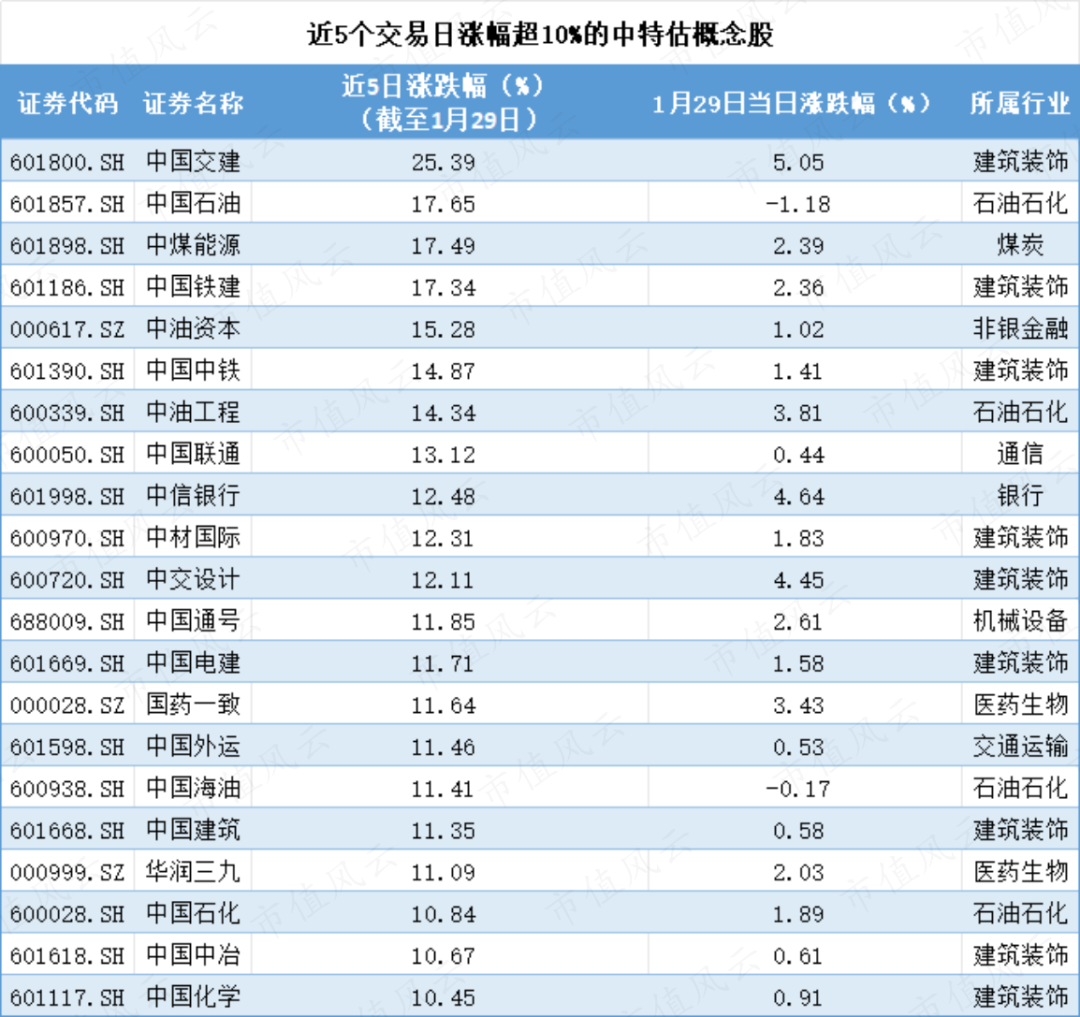
Task: Select the table title about 中特估概念股
Action: (x=540, y=34)
